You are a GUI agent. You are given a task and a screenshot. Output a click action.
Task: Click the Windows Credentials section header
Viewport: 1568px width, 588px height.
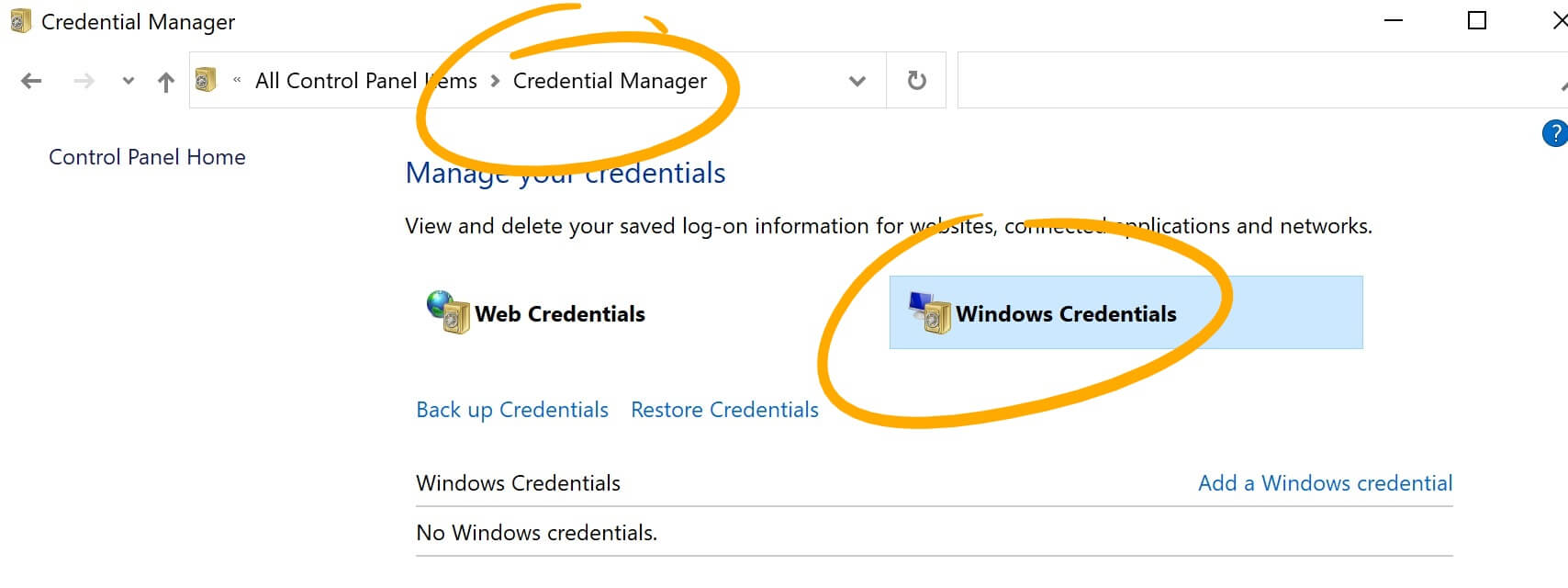(x=518, y=483)
